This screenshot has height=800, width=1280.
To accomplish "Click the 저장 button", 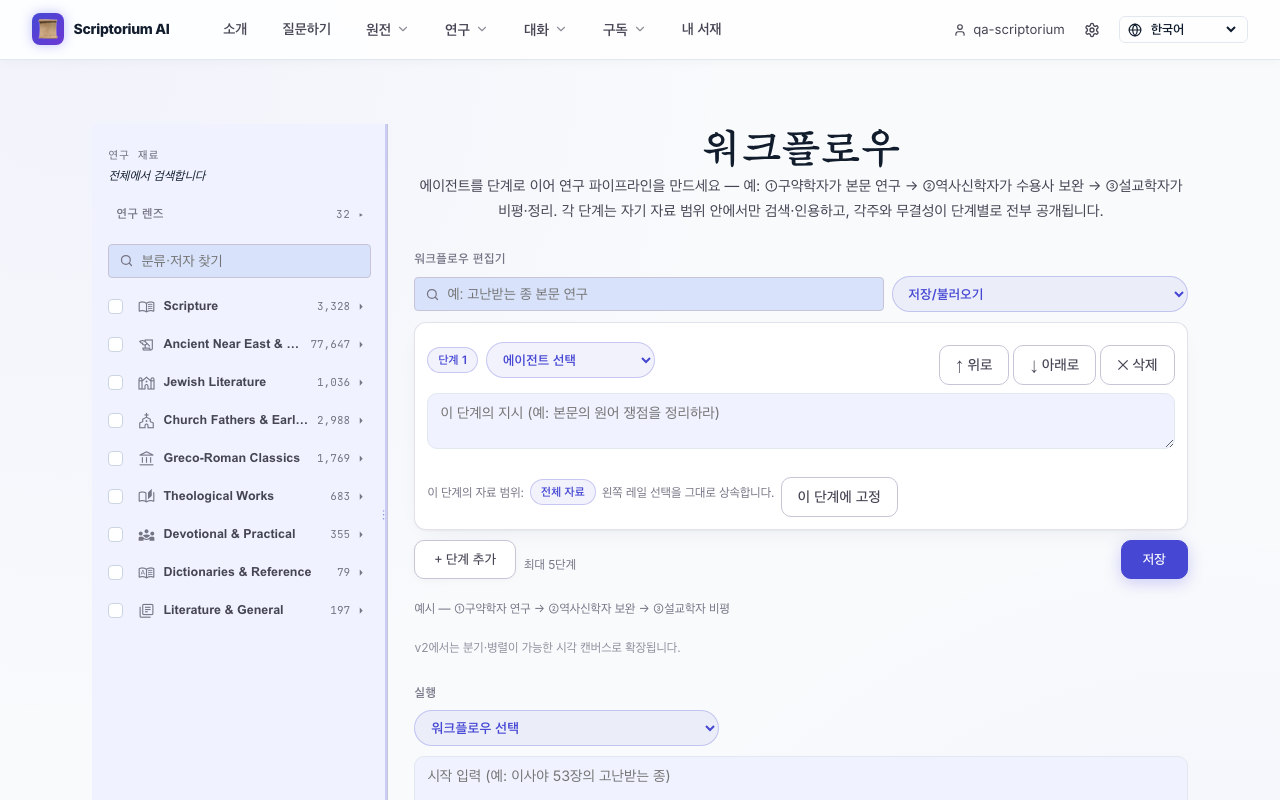I will tap(1154, 559).
